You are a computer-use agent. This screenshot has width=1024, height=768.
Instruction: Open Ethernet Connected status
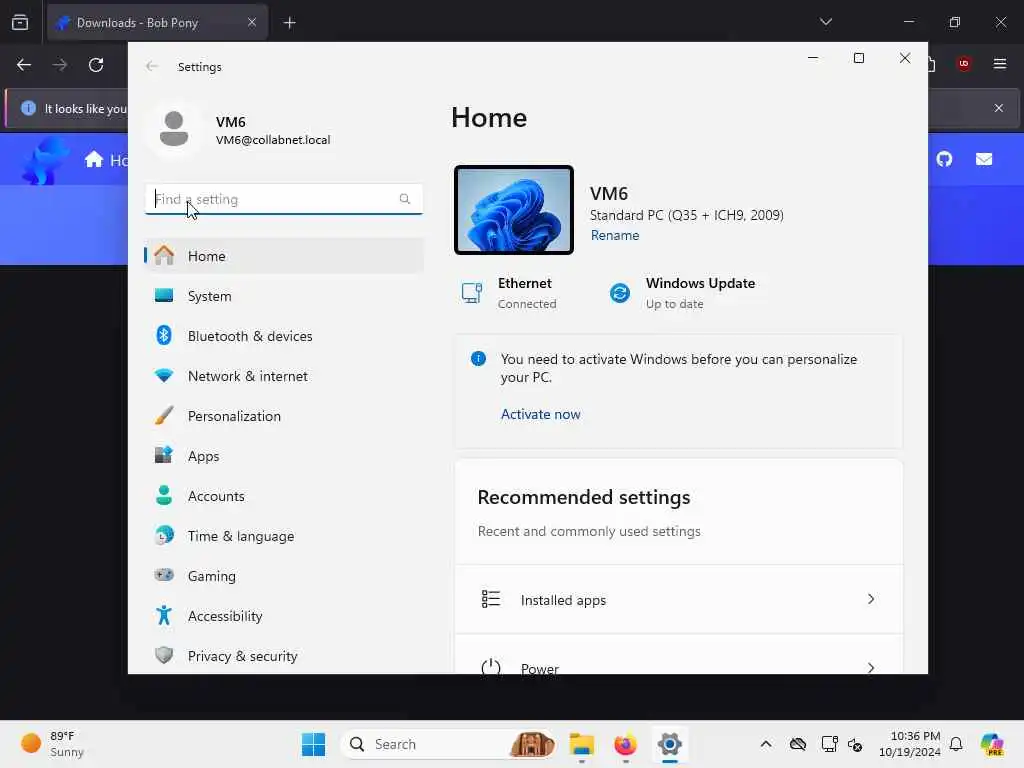pos(509,293)
